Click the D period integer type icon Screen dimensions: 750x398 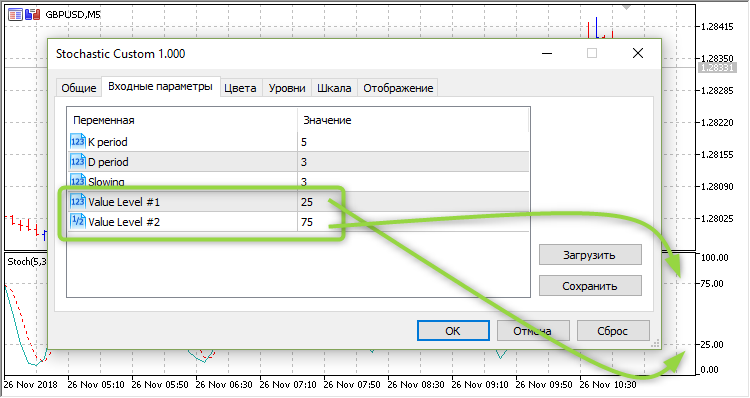click(77, 161)
